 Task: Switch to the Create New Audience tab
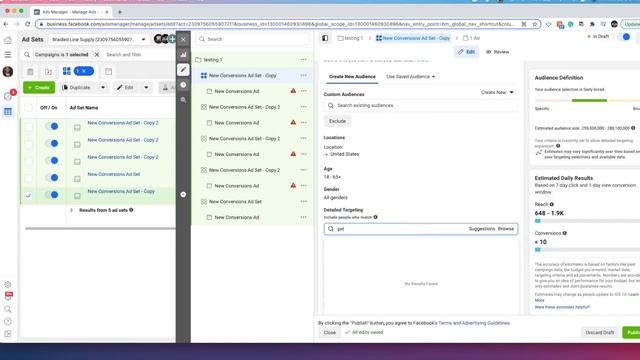click(352, 76)
